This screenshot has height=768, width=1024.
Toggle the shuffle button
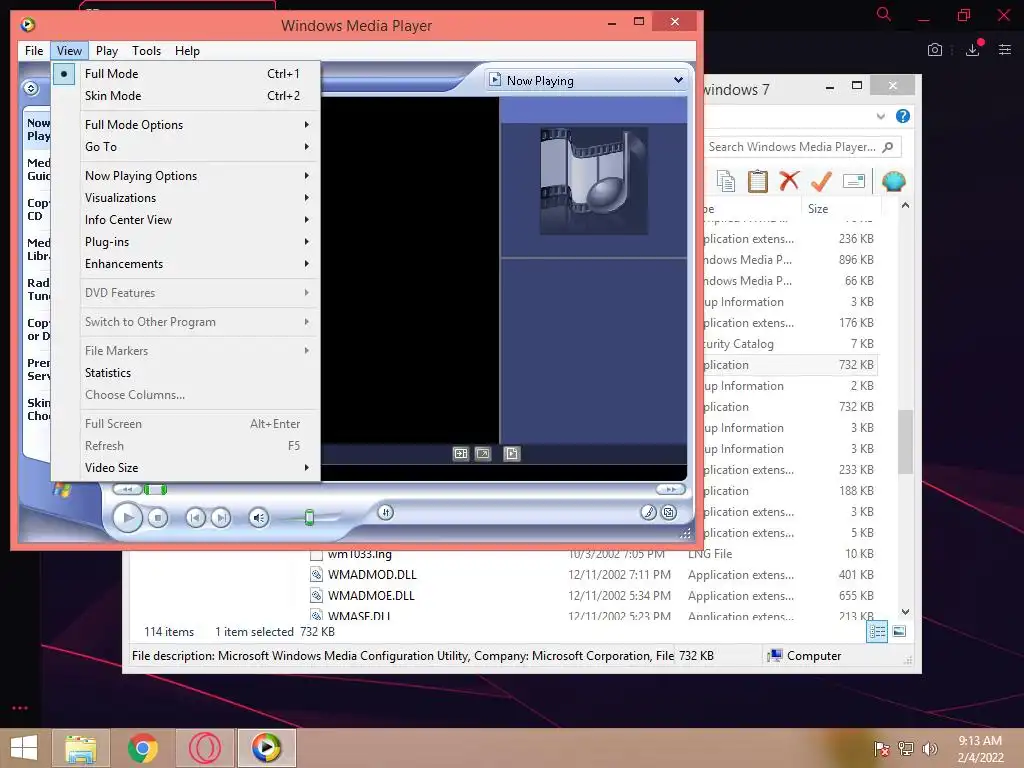(385, 513)
